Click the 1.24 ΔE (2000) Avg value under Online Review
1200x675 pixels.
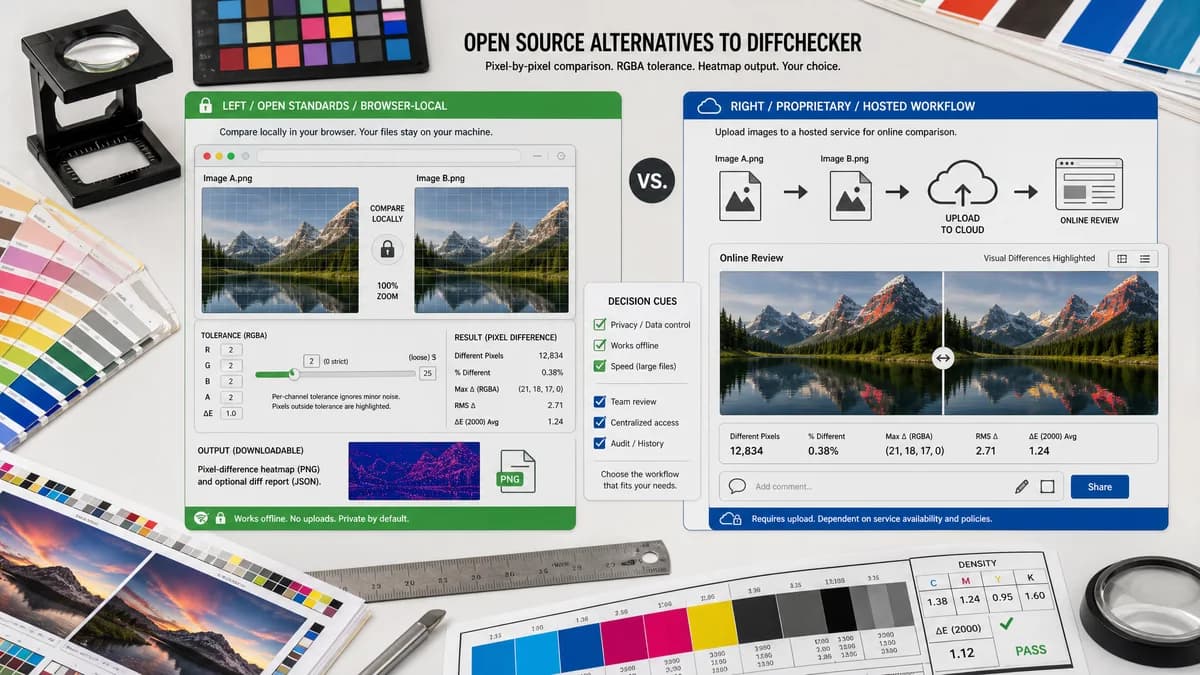(x=1040, y=451)
